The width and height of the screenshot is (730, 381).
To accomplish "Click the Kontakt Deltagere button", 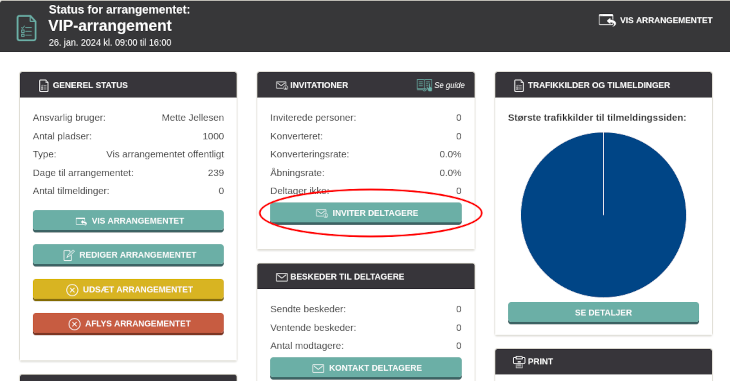I will (366, 368).
